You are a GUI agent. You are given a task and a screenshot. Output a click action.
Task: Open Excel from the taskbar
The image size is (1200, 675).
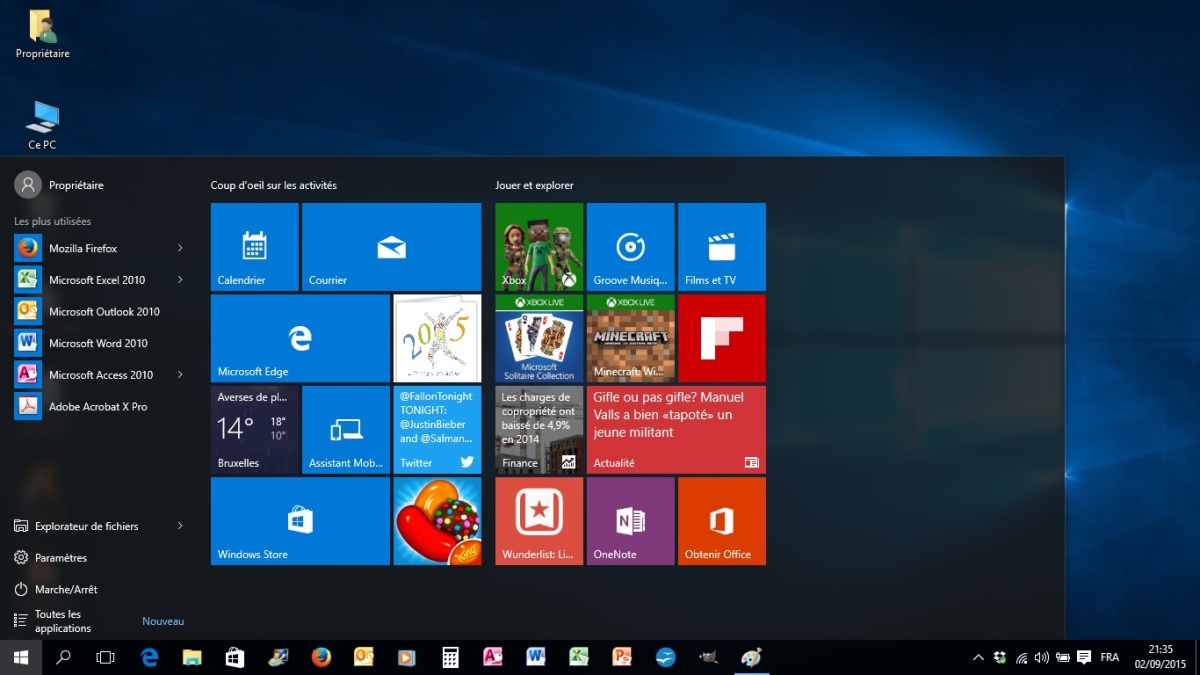[579, 657]
